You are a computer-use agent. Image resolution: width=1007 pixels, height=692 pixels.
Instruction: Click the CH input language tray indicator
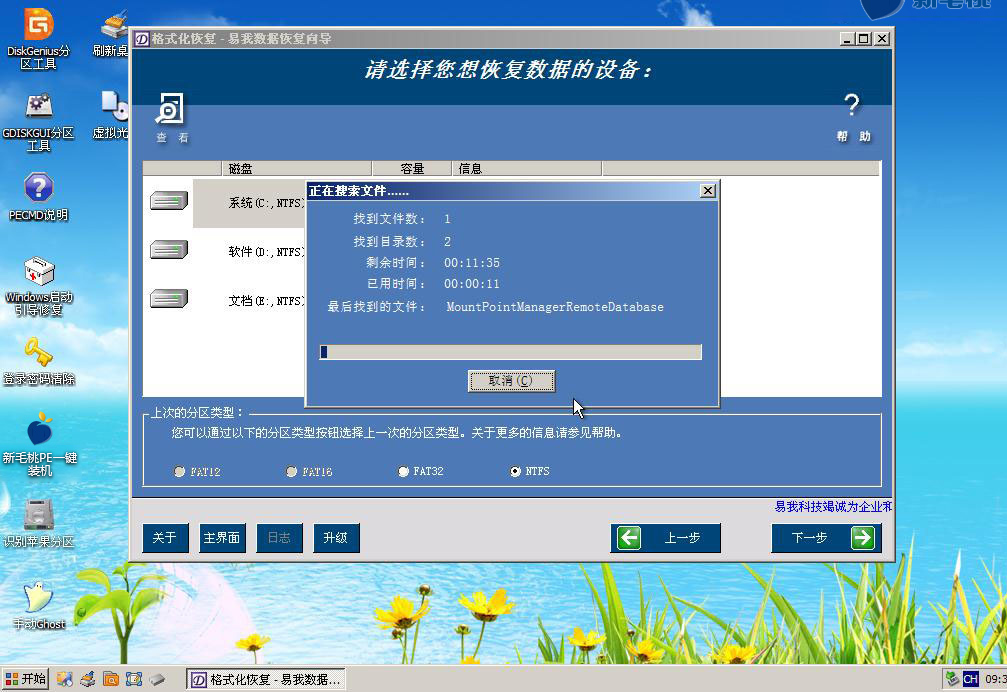click(x=970, y=679)
